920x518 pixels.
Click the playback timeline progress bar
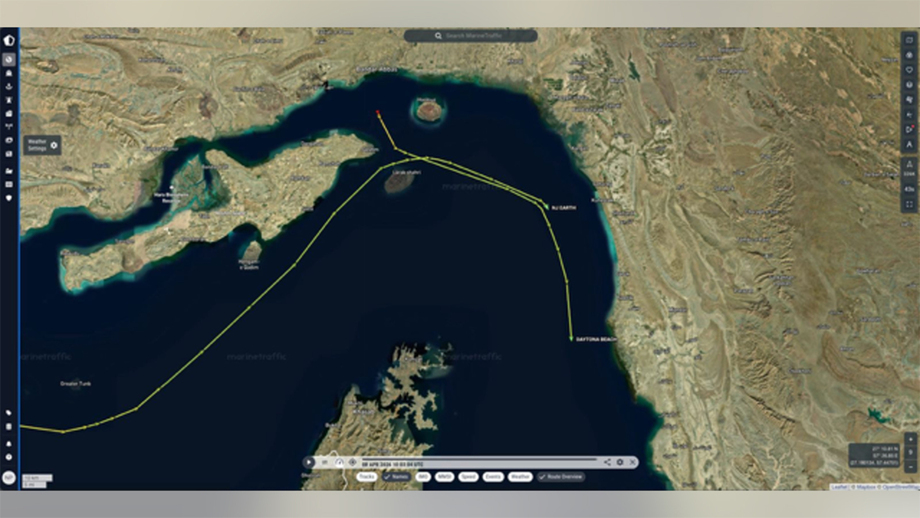click(480, 459)
